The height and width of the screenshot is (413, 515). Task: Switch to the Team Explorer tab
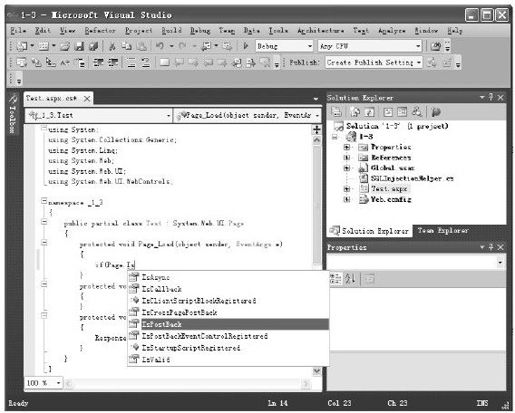[443, 231]
